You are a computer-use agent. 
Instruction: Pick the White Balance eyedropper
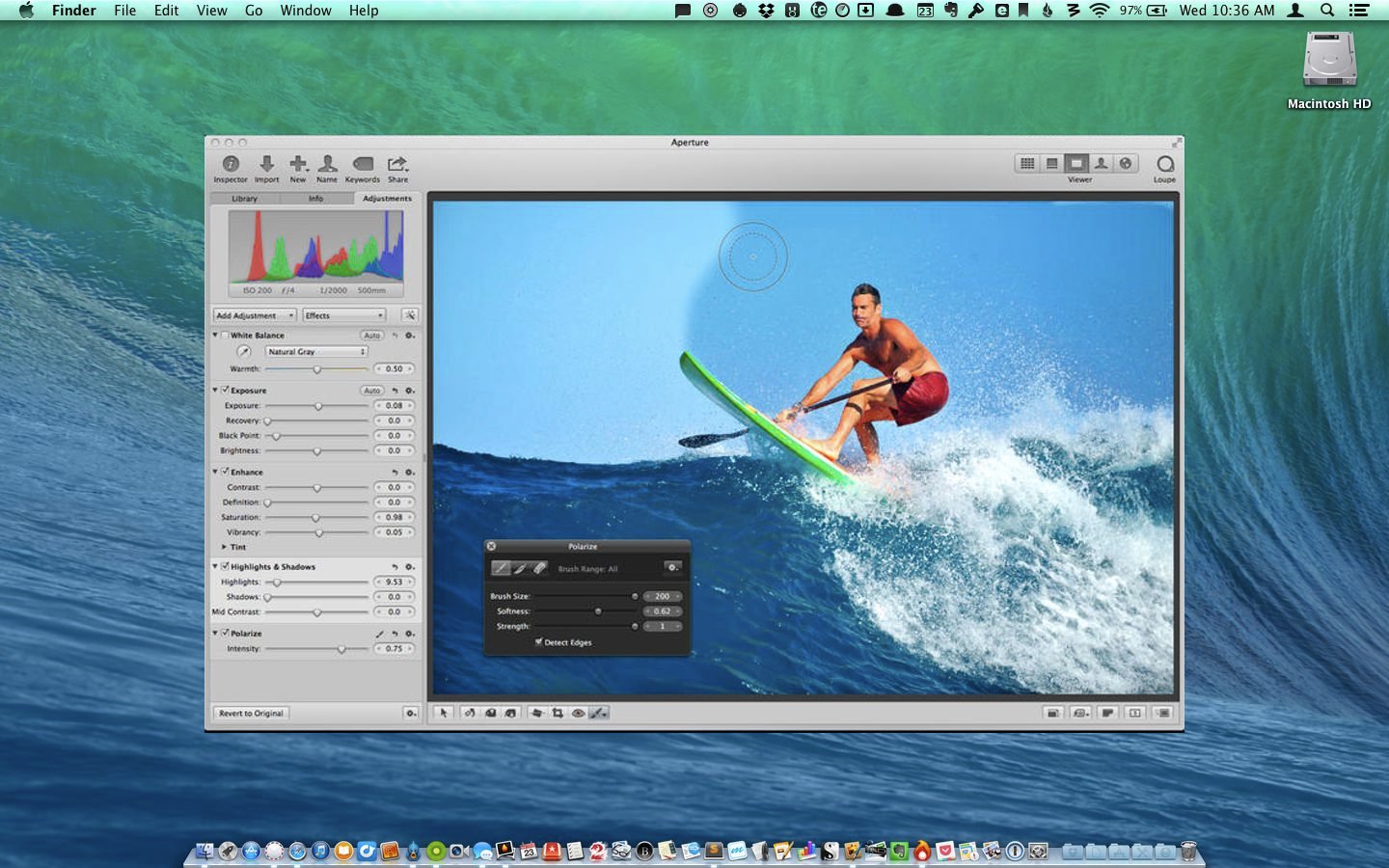(244, 352)
